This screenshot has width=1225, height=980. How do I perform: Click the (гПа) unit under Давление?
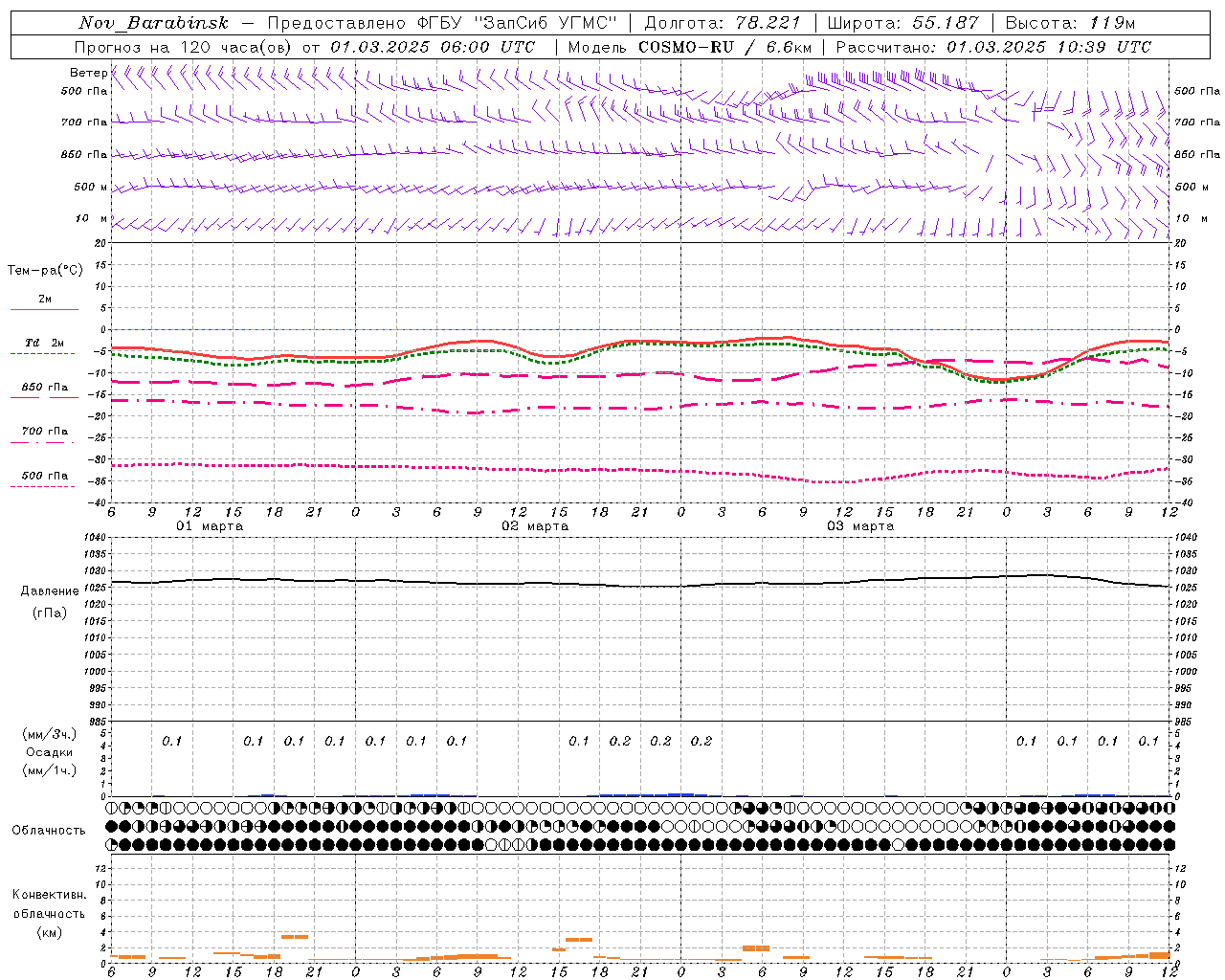pyautogui.click(x=50, y=612)
